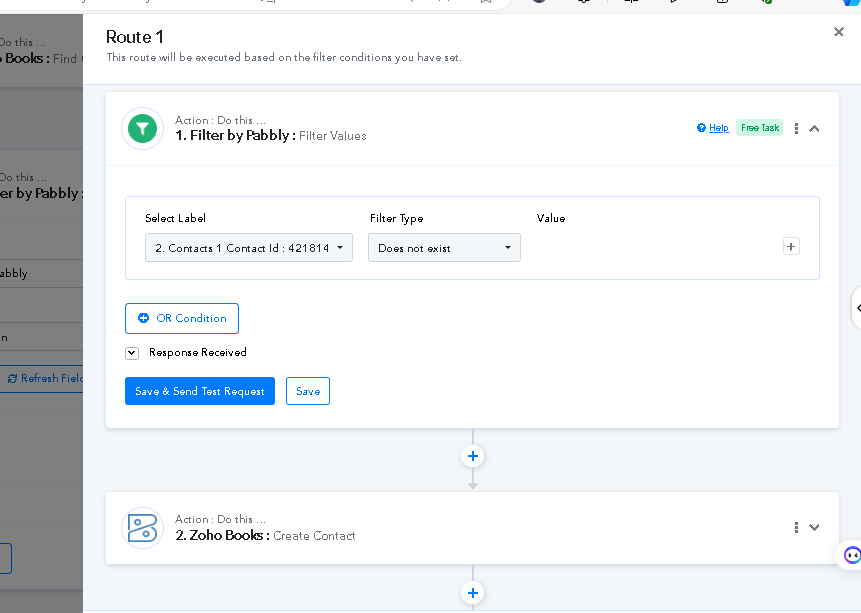
Task: Collapse the Filter by Pabbly step
Action: click(x=814, y=129)
